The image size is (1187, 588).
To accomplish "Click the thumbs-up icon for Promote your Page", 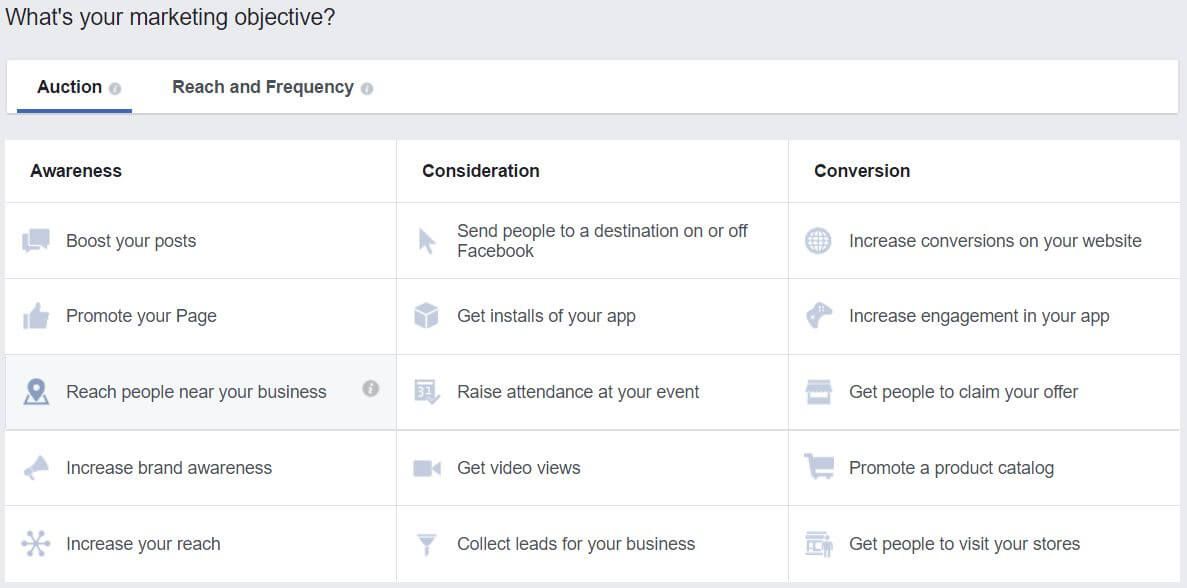I will 36,316.
